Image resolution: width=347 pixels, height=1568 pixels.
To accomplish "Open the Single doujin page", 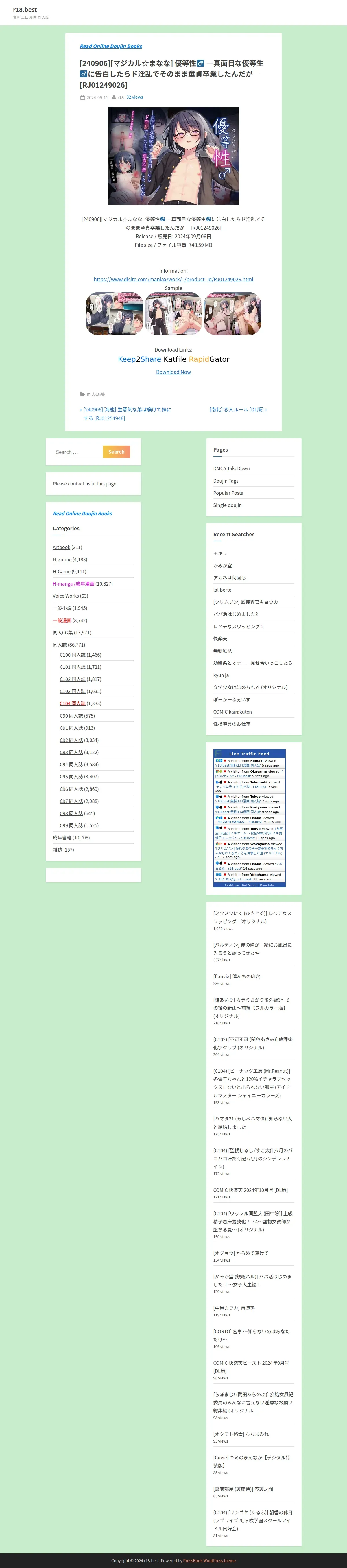I will (x=228, y=505).
